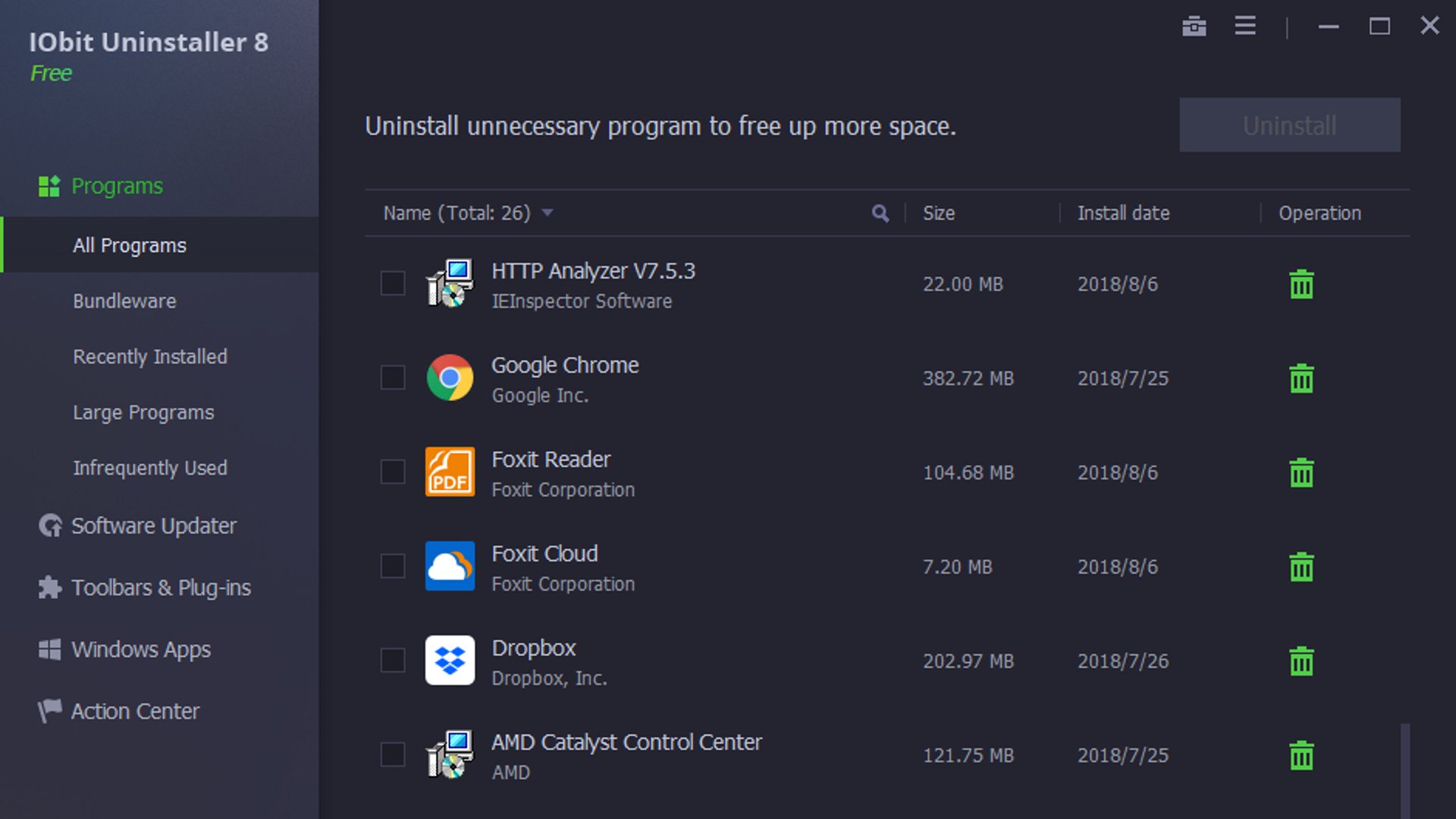Screen dimensions: 1456x819
Task: Click trash icon for AMD Catalyst Control Center
Action: click(x=1301, y=755)
